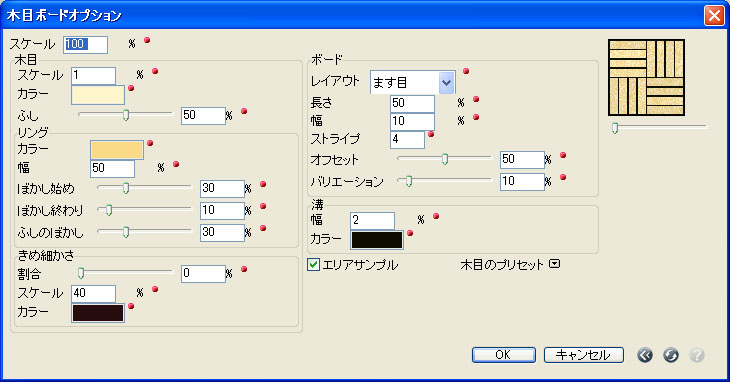Click the red dot beside ふしのぼかし

(x=263, y=228)
